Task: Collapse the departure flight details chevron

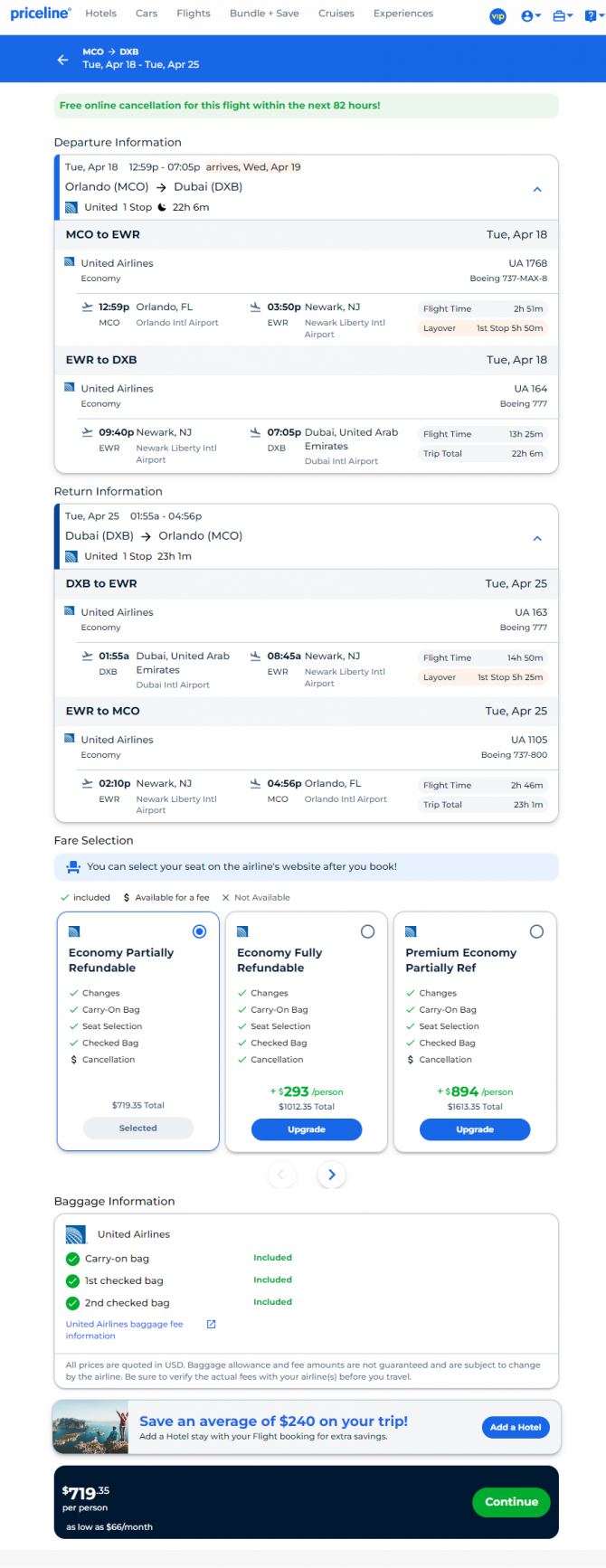Action: tap(537, 190)
